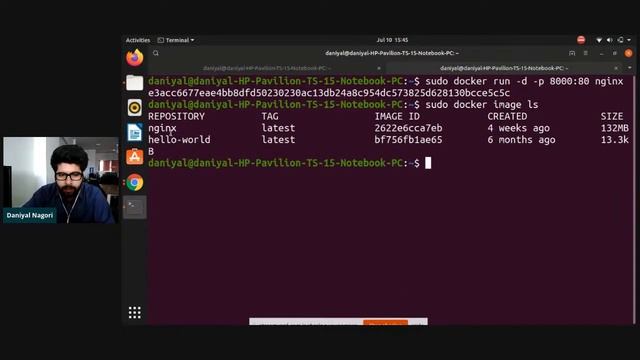Expand the system menu arrow

[x=629, y=40]
